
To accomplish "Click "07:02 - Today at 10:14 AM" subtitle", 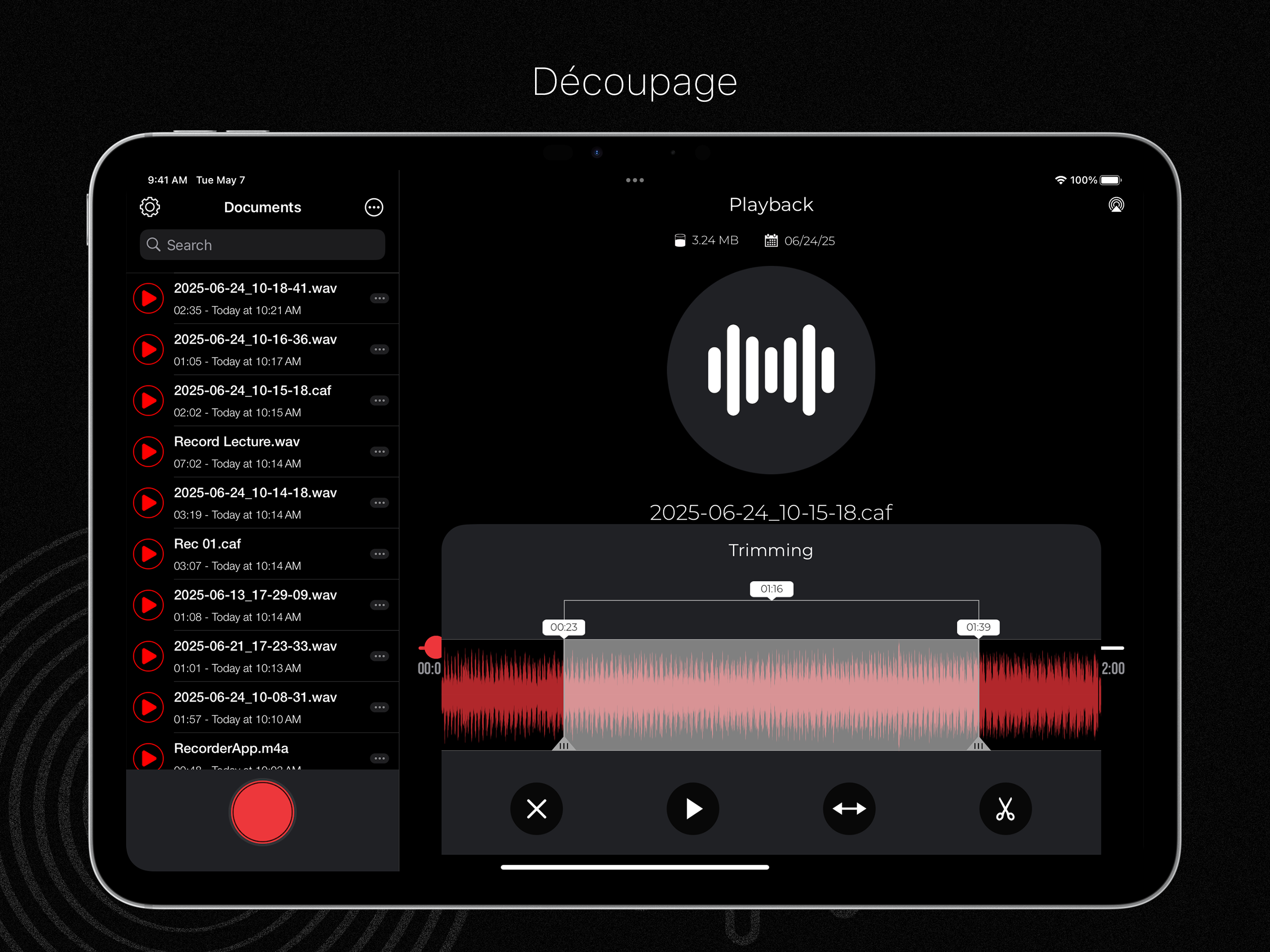I will tap(237, 464).
